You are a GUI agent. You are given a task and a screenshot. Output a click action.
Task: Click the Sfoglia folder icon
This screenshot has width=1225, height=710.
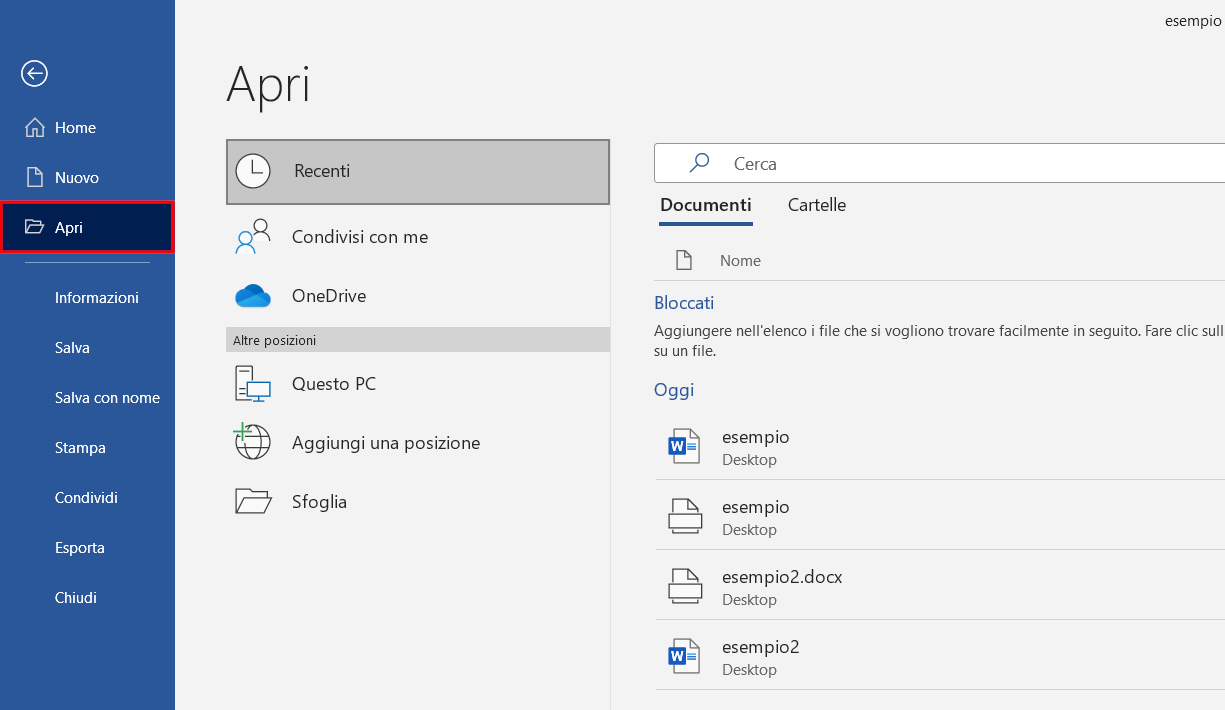tap(253, 501)
